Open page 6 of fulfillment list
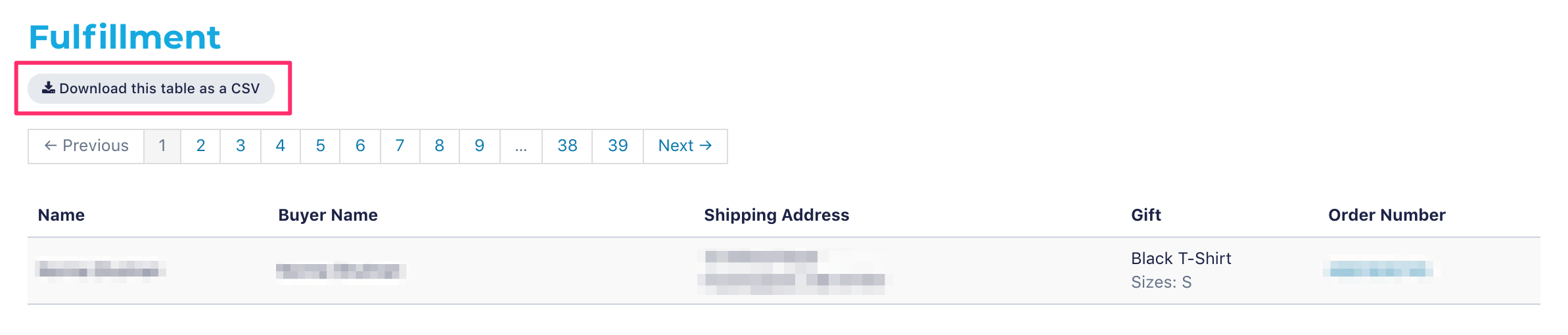Image resolution: width=1568 pixels, height=335 pixels. (x=360, y=146)
